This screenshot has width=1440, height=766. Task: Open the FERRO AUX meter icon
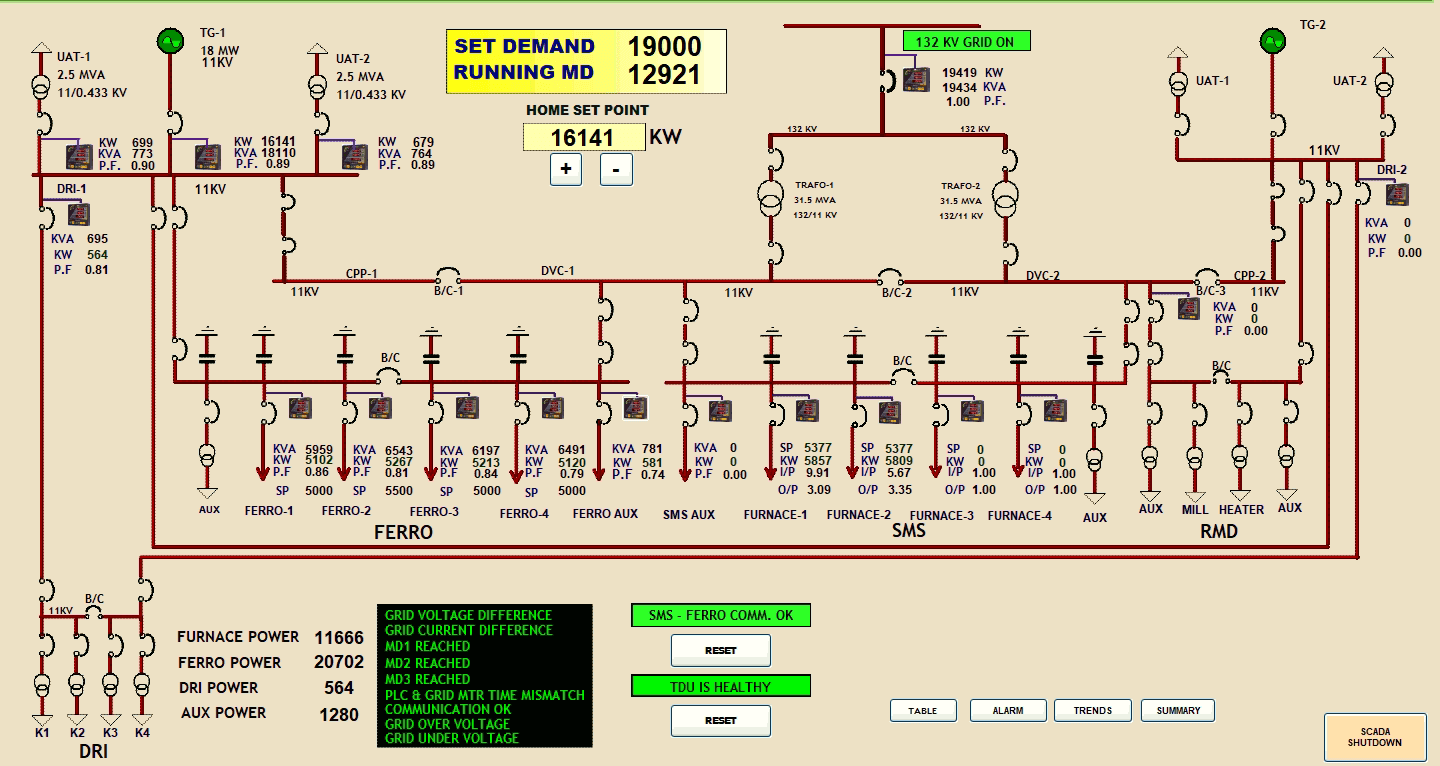tap(635, 408)
